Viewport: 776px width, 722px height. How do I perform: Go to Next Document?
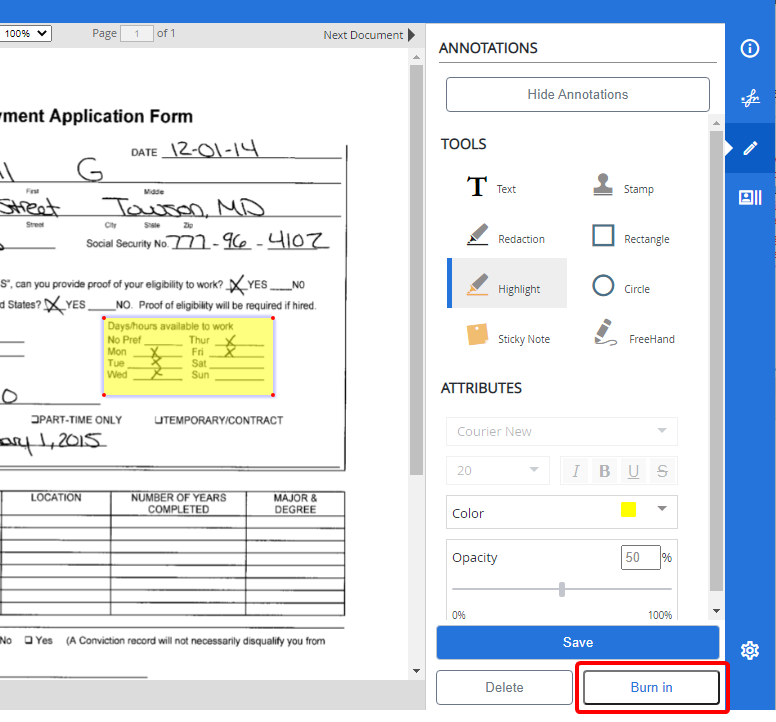(x=369, y=35)
